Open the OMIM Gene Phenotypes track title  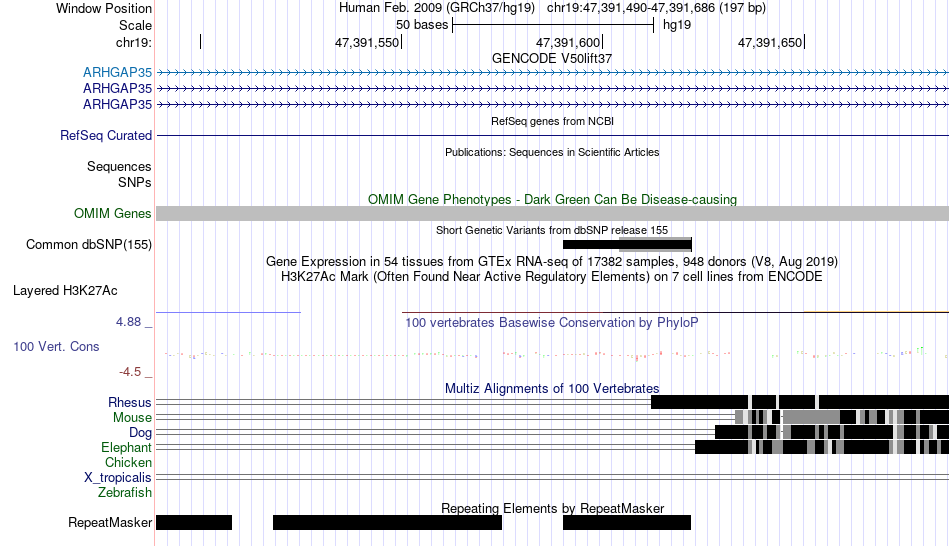[x=552, y=199]
